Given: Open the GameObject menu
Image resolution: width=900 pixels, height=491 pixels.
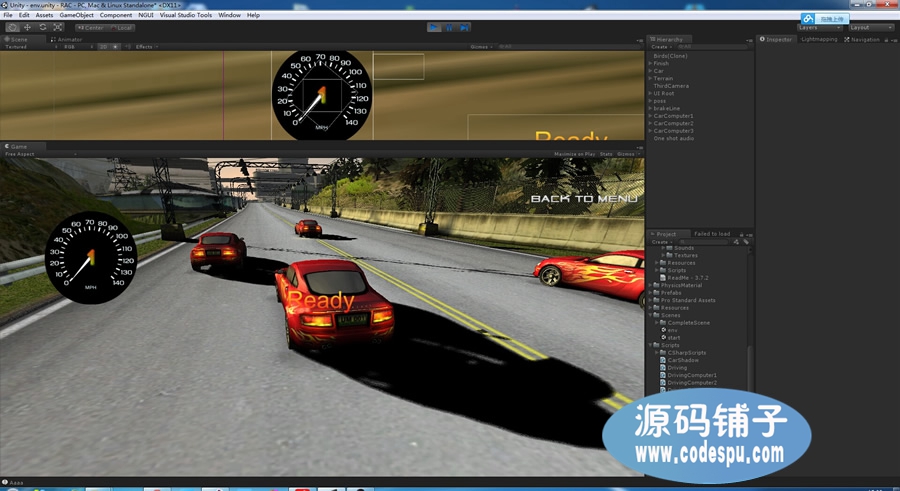Looking at the screenshot, I should (x=76, y=15).
